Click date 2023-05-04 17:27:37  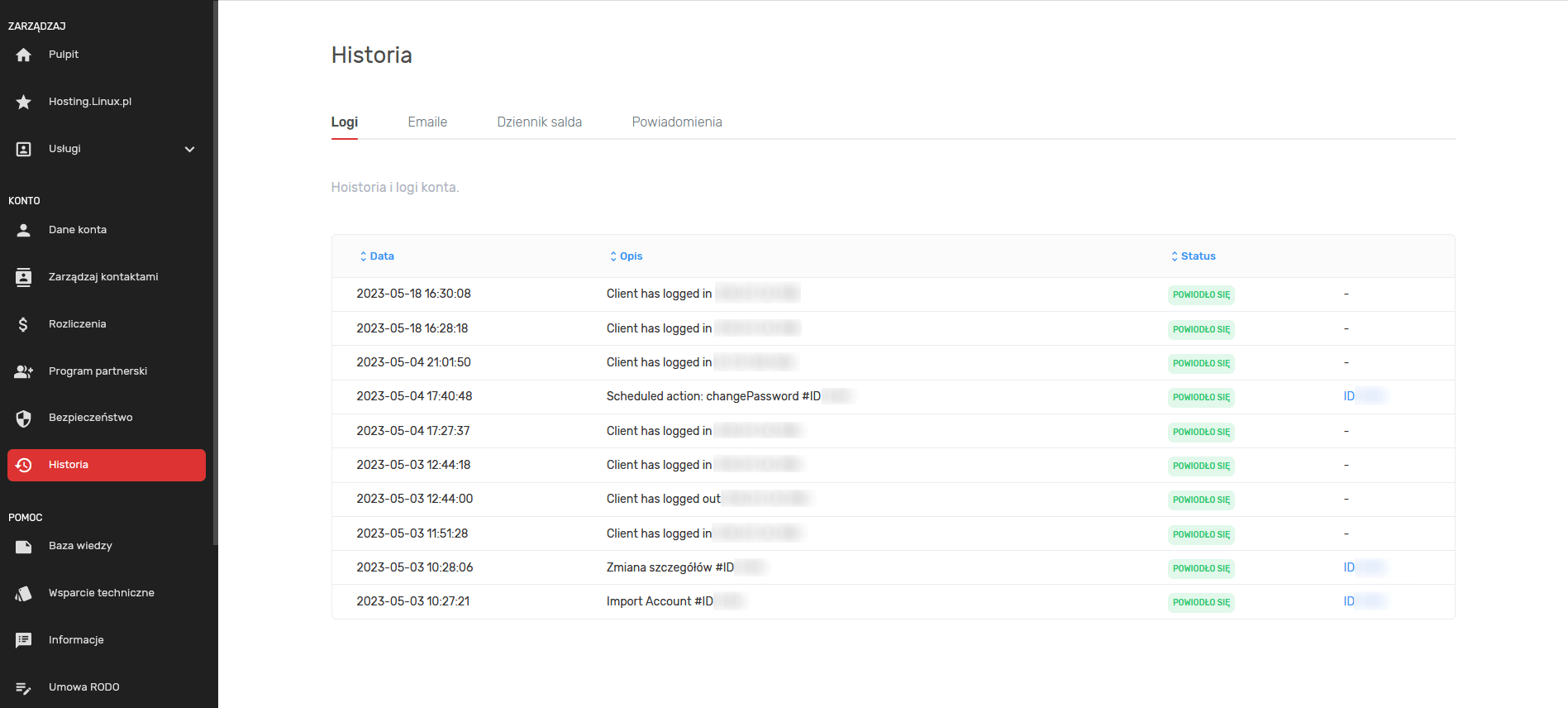tap(413, 431)
